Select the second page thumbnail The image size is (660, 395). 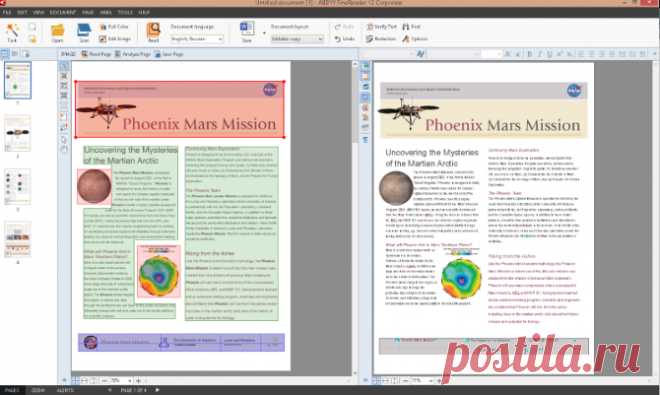[x=18, y=133]
